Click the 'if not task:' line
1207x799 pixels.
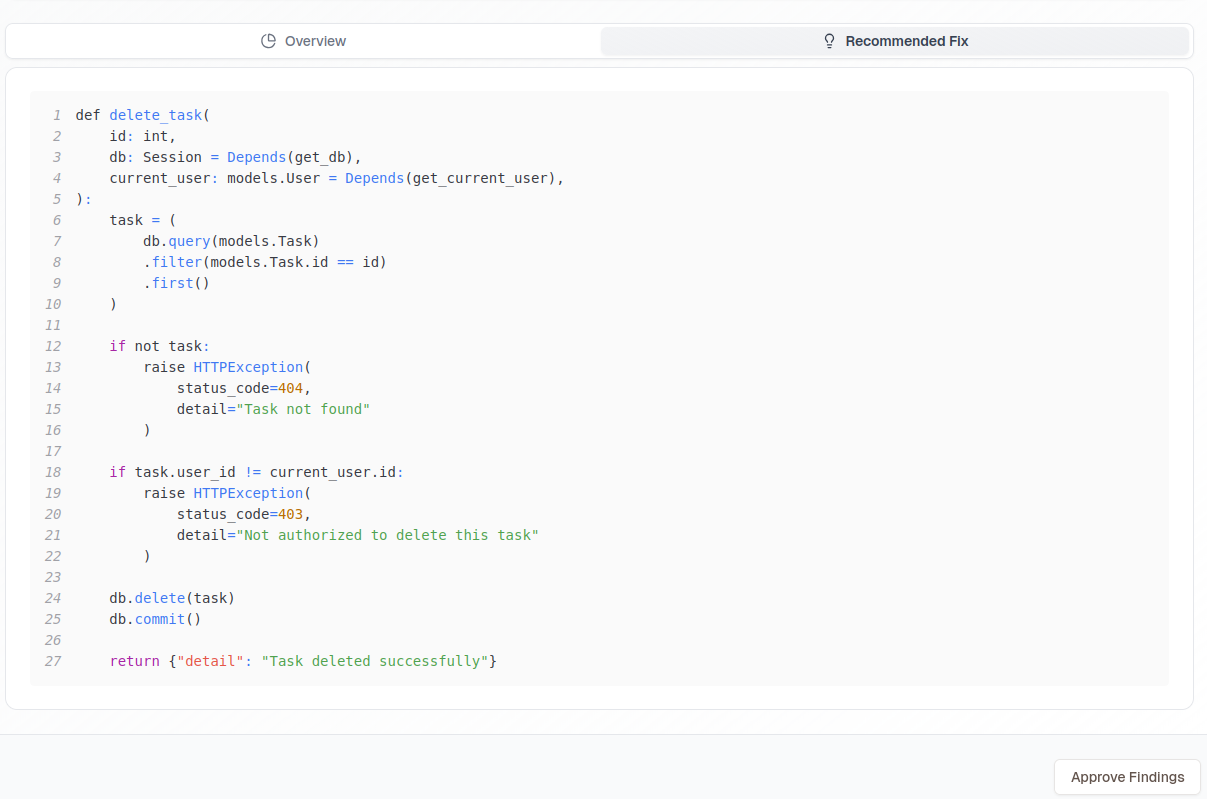[x=160, y=346]
